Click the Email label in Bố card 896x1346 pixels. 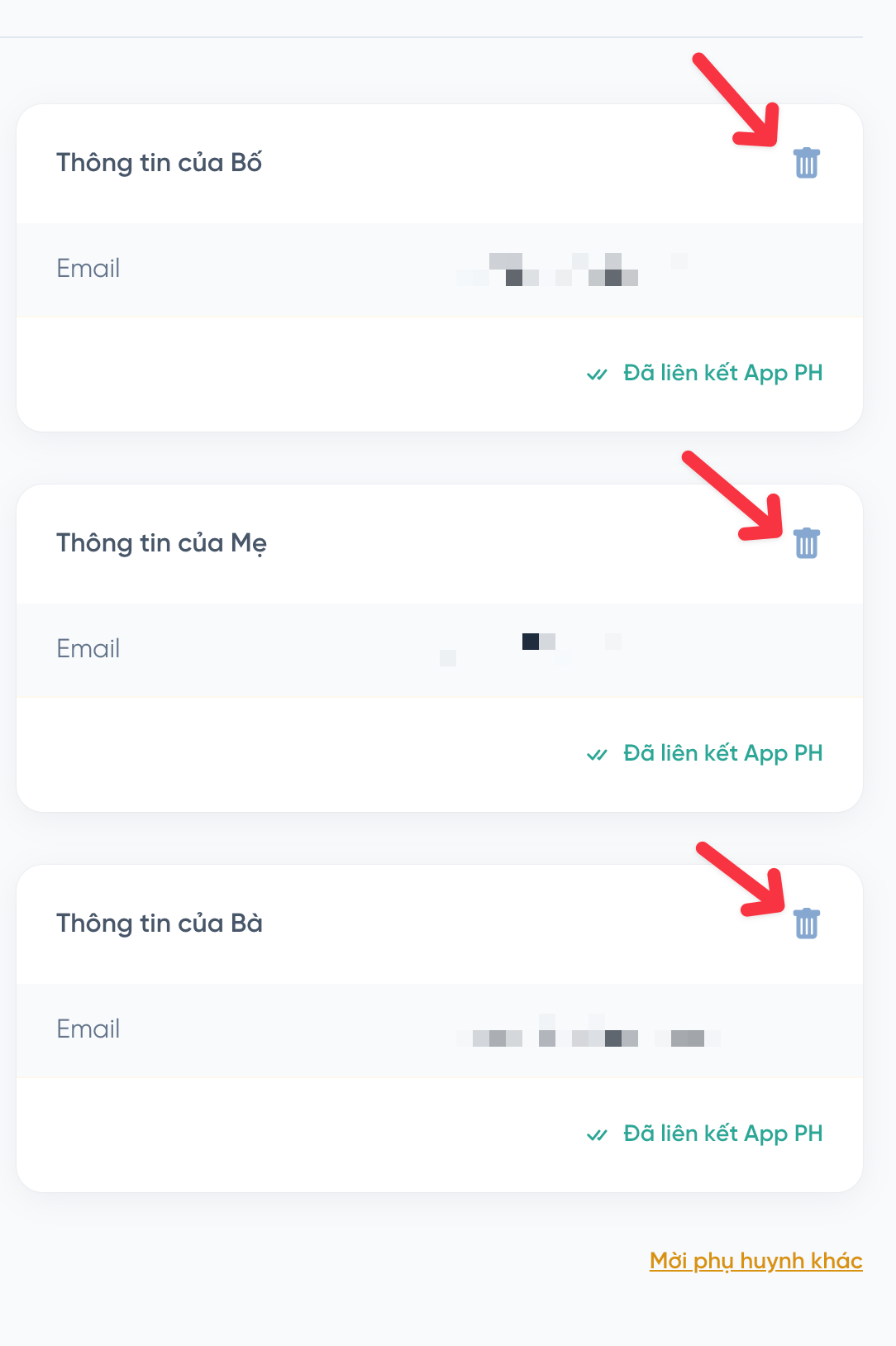(88, 269)
